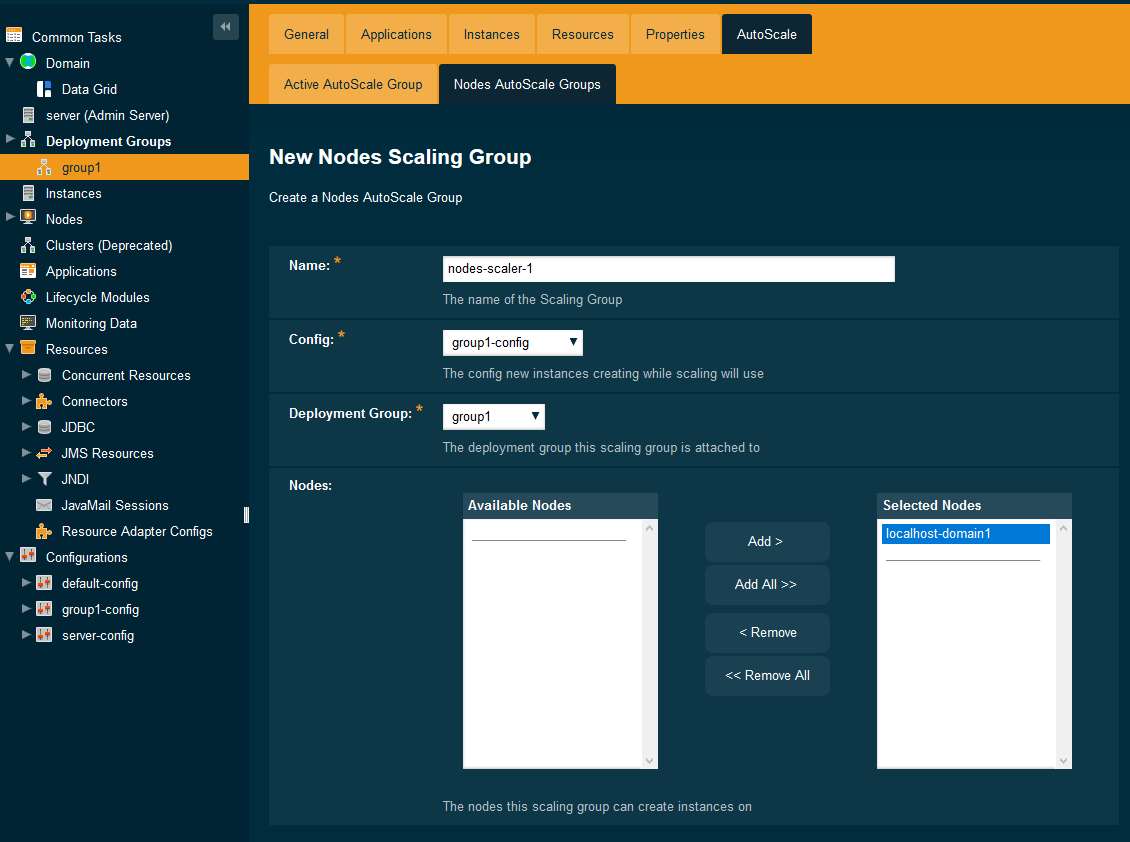
Task: Click the Data Grid icon
Action: coord(44,89)
